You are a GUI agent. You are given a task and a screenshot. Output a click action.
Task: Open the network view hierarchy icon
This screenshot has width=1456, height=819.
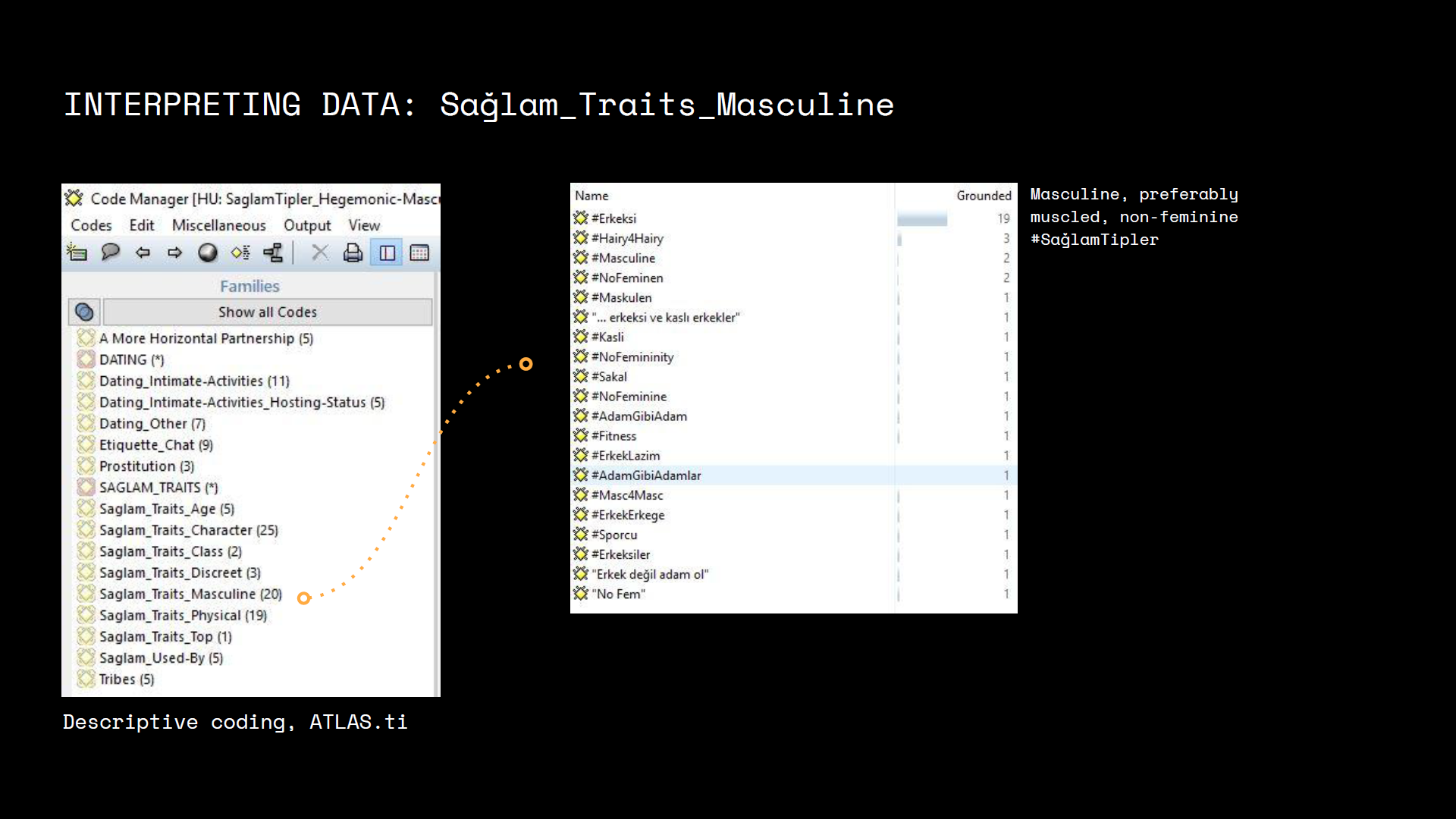point(273,253)
